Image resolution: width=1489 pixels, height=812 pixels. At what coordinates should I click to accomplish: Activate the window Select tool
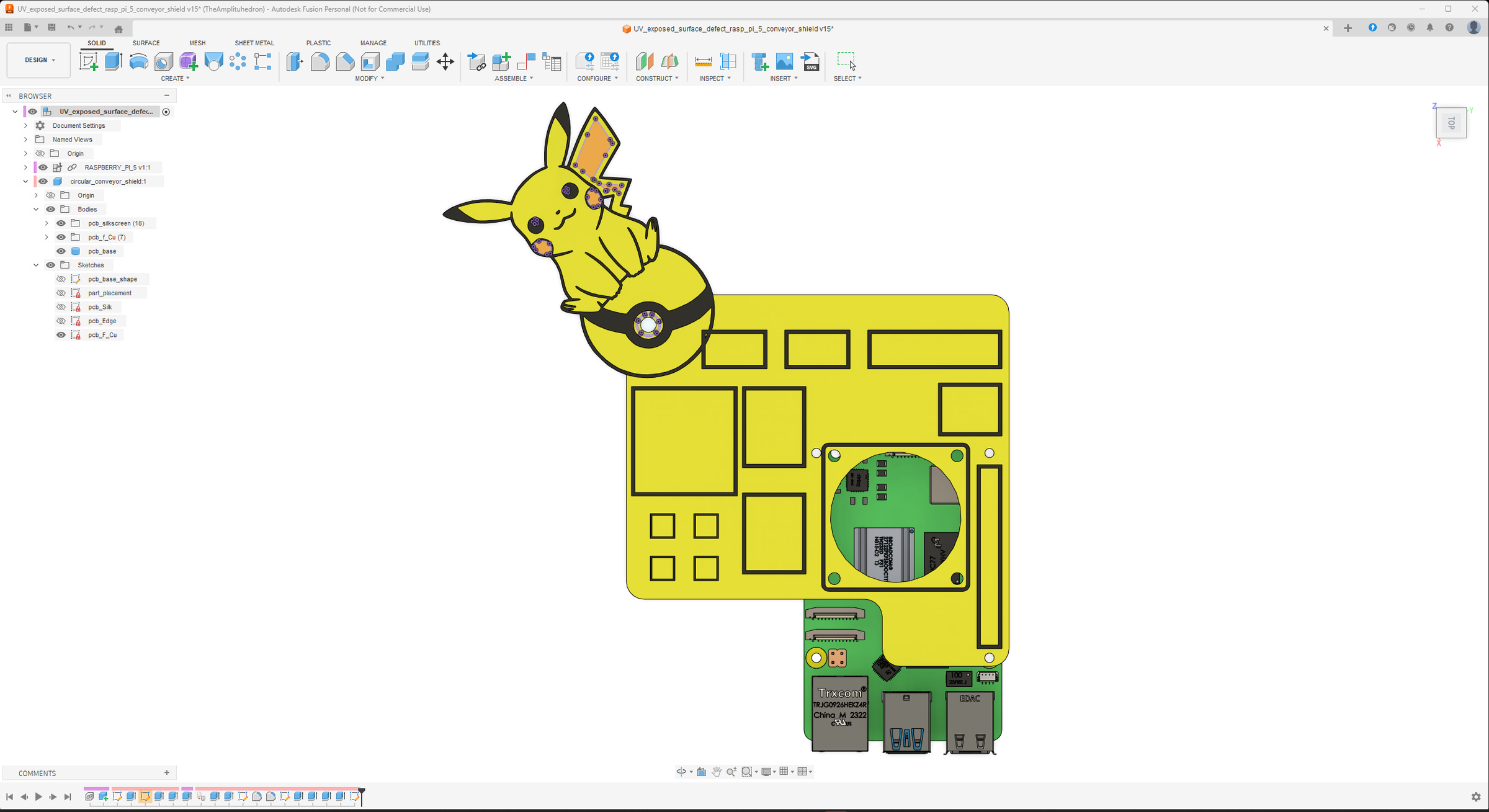846,61
